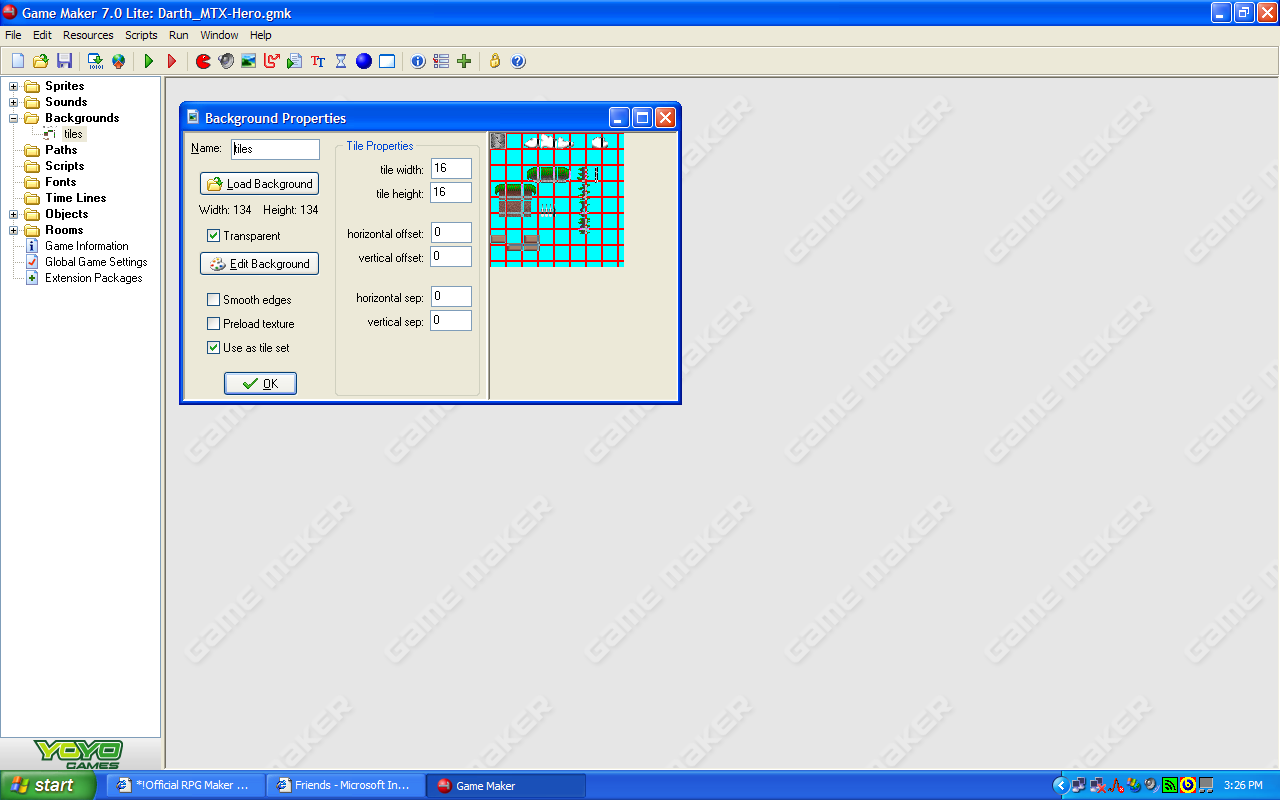
Task: Run the game in debug mode
Action: 171,61
